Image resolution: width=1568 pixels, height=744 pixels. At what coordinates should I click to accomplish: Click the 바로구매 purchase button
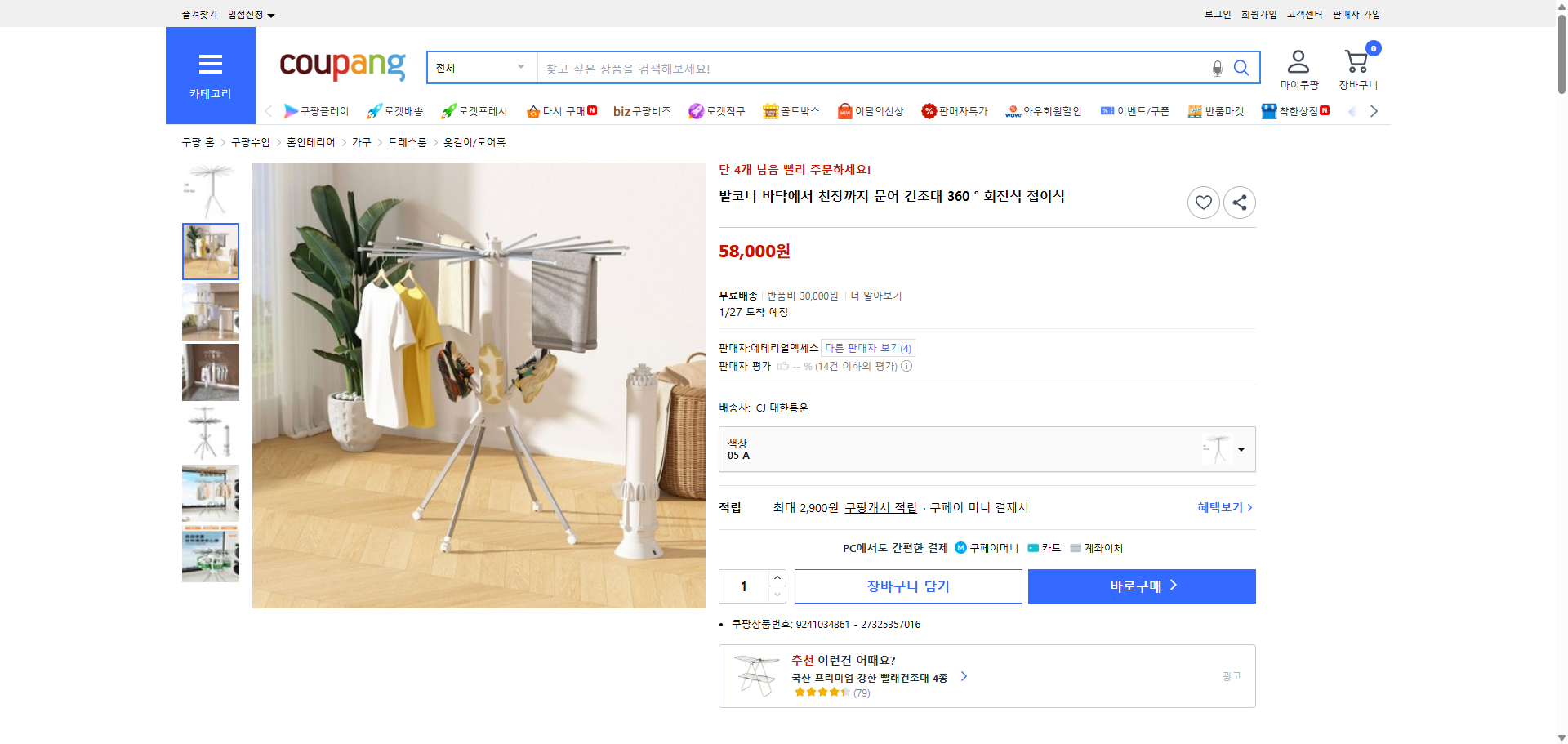1141,586
